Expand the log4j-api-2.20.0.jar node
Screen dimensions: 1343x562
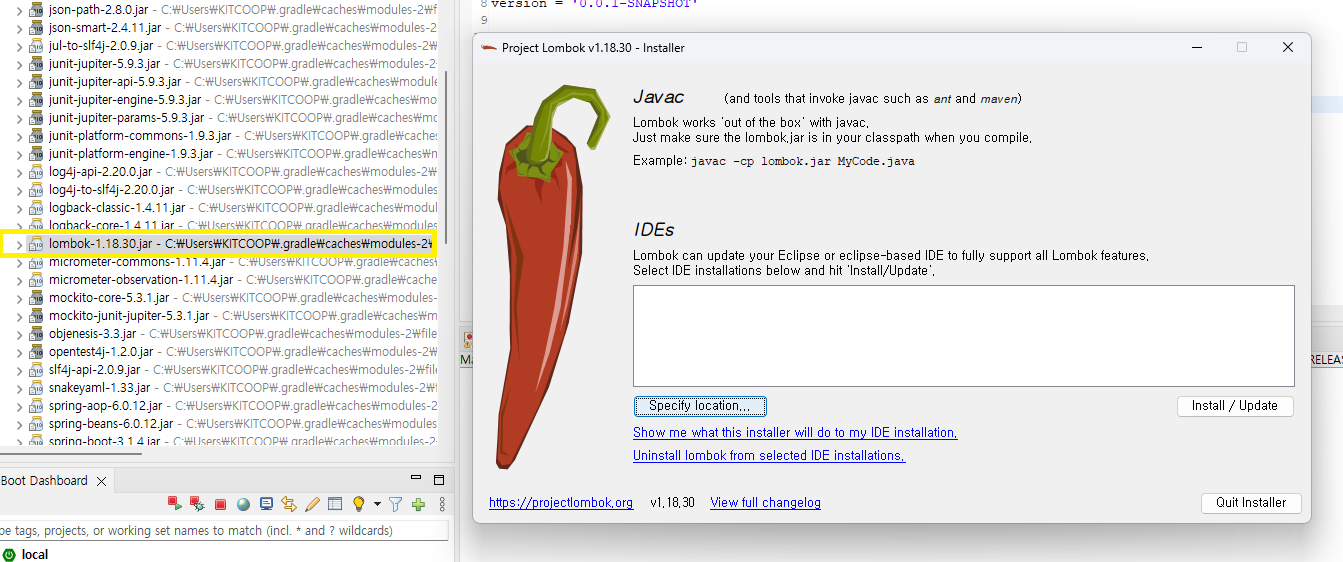point(18,172)
